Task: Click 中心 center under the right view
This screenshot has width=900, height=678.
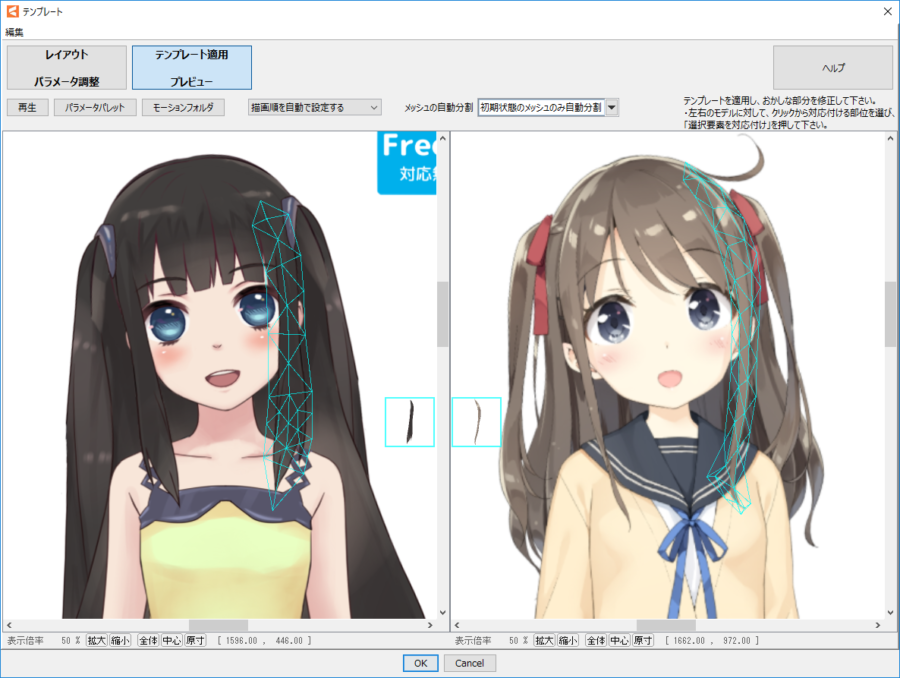Action: coord(619,640)
